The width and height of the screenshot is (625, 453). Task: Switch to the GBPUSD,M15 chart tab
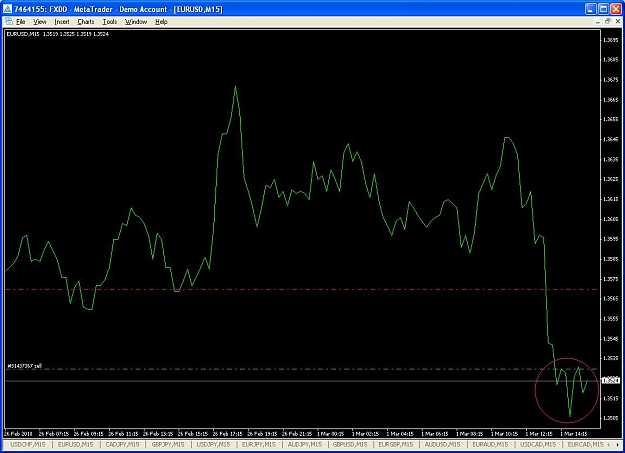tap(350, 444)
